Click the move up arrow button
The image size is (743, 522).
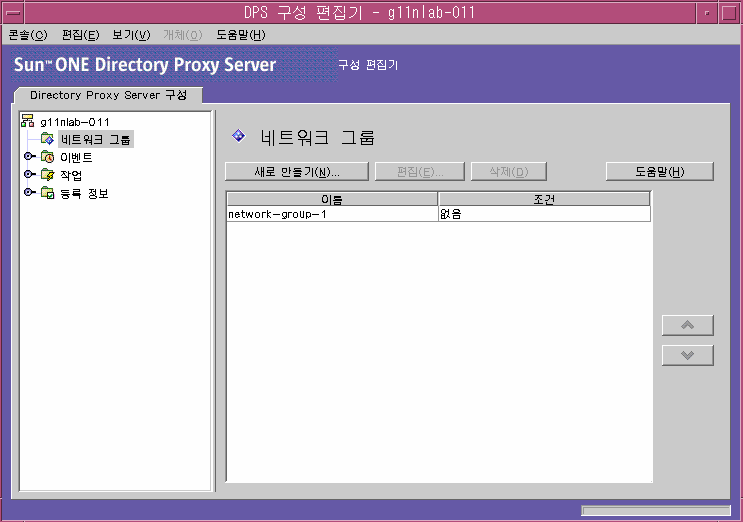point(688,325)
